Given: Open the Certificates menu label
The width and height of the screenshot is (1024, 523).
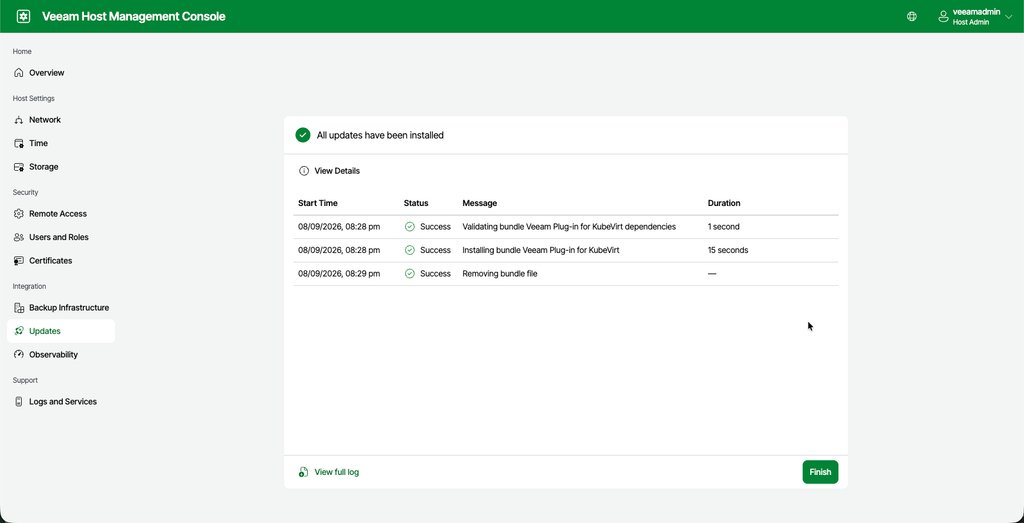Looking at the screenshot, I should tap(51, 261).
